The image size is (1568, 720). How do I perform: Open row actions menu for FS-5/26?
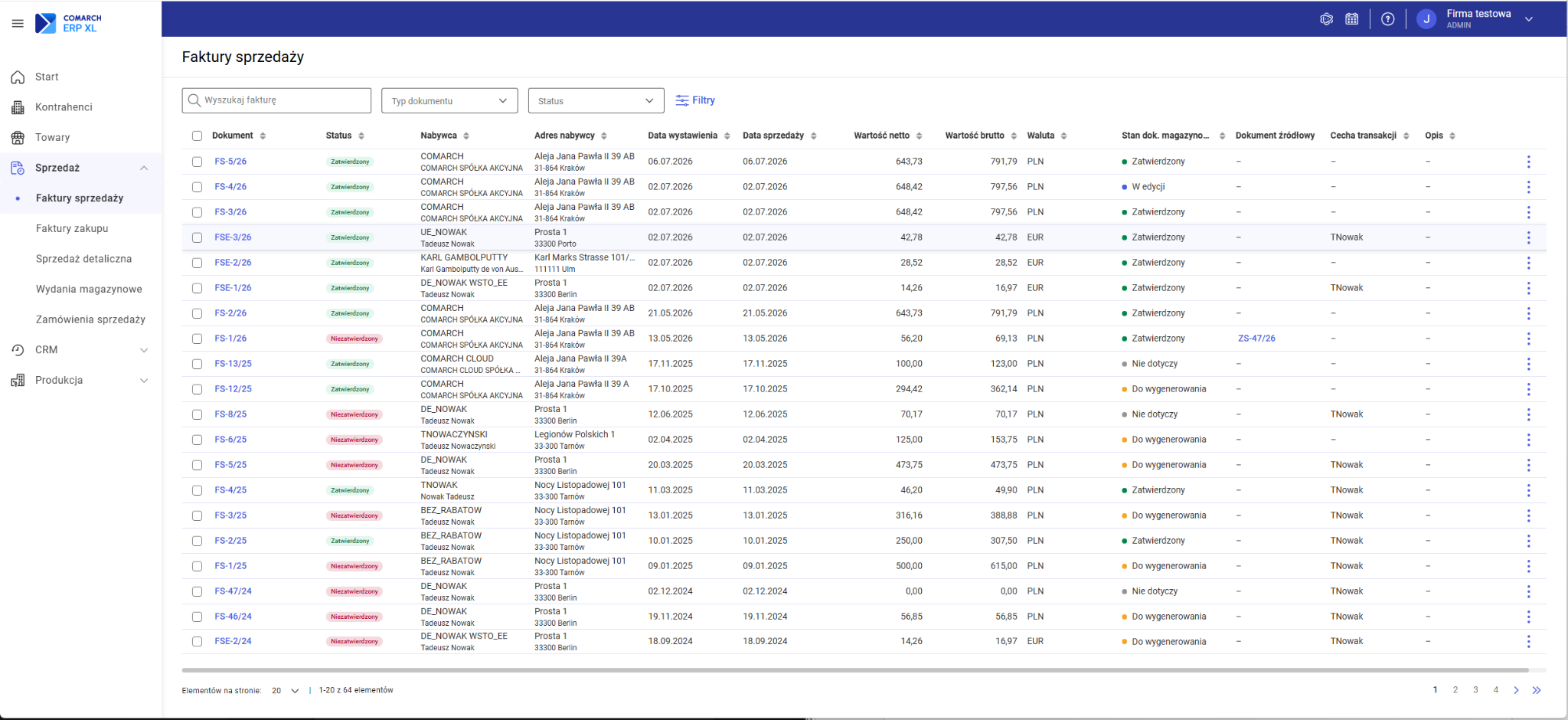[1528, 162]
